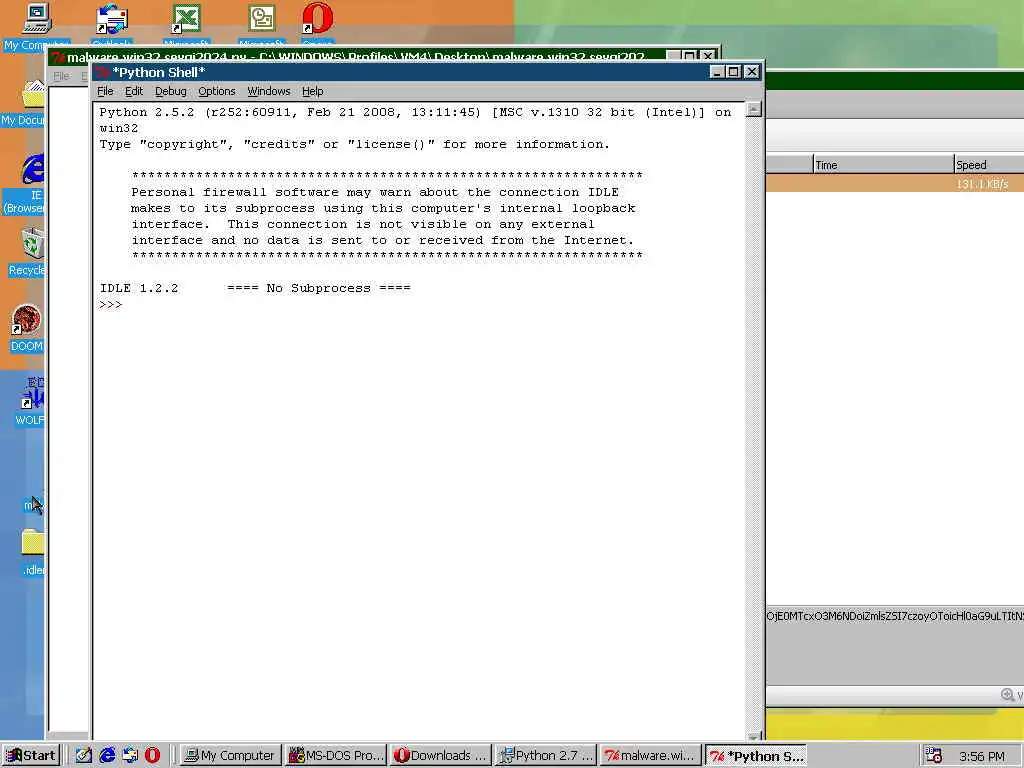Click the zoom magnifier icon in Downloads window
Viewport: 1024px width, 768px height.
pyautogui.click(x=1008, y=695)
